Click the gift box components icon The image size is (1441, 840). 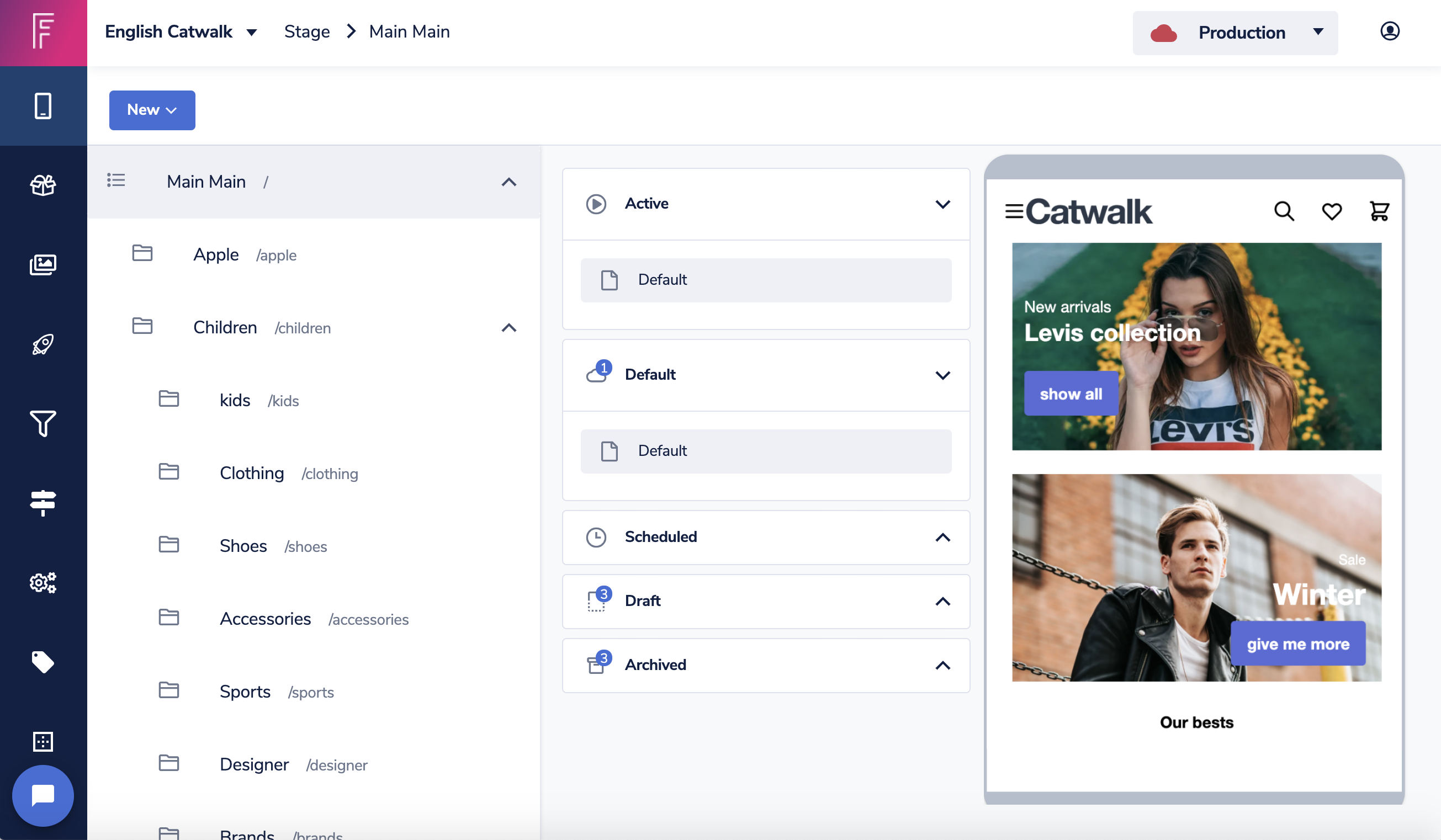43,185
